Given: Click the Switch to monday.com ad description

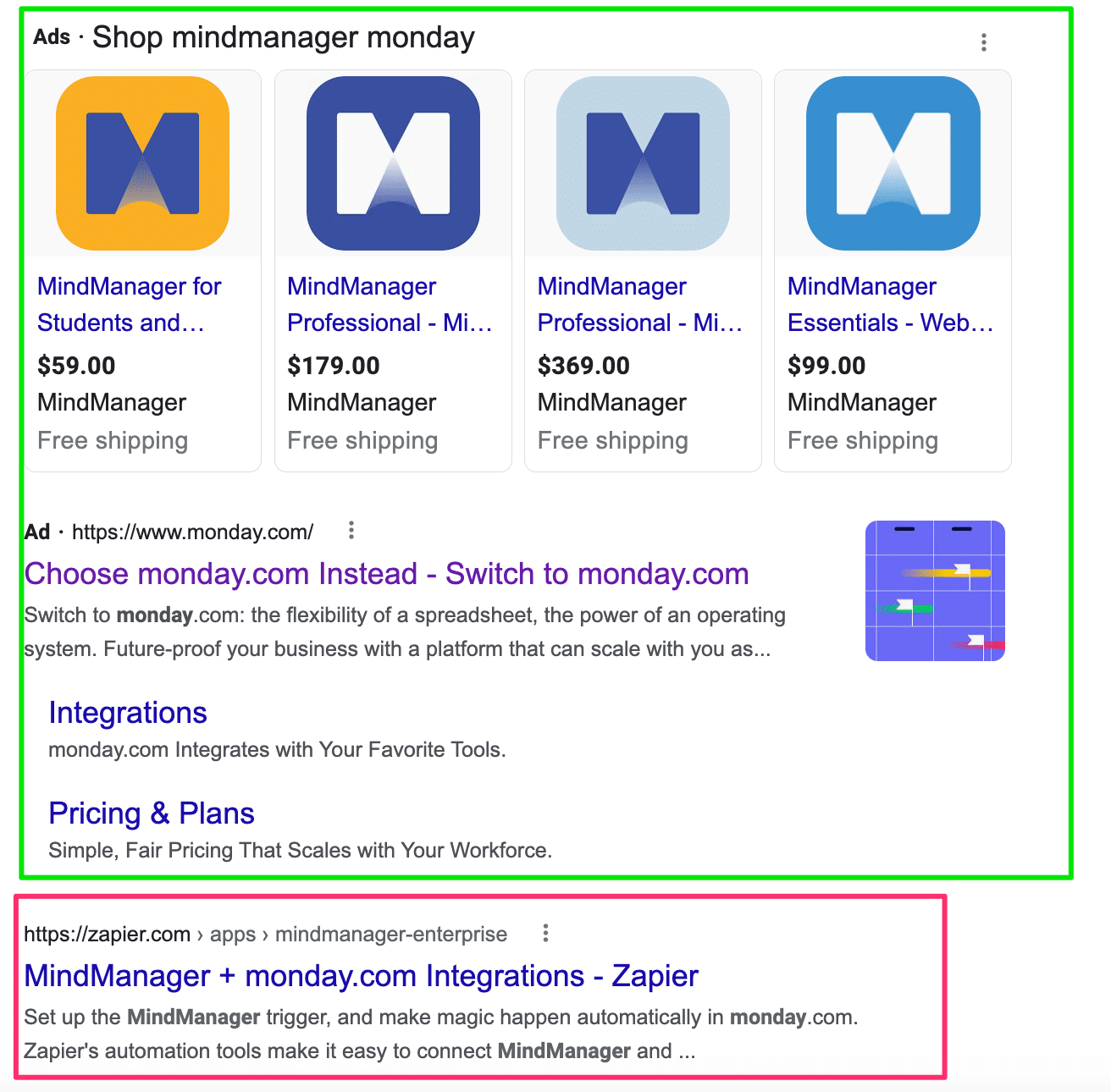Looking at the screenshot, I should pos(405,632).
